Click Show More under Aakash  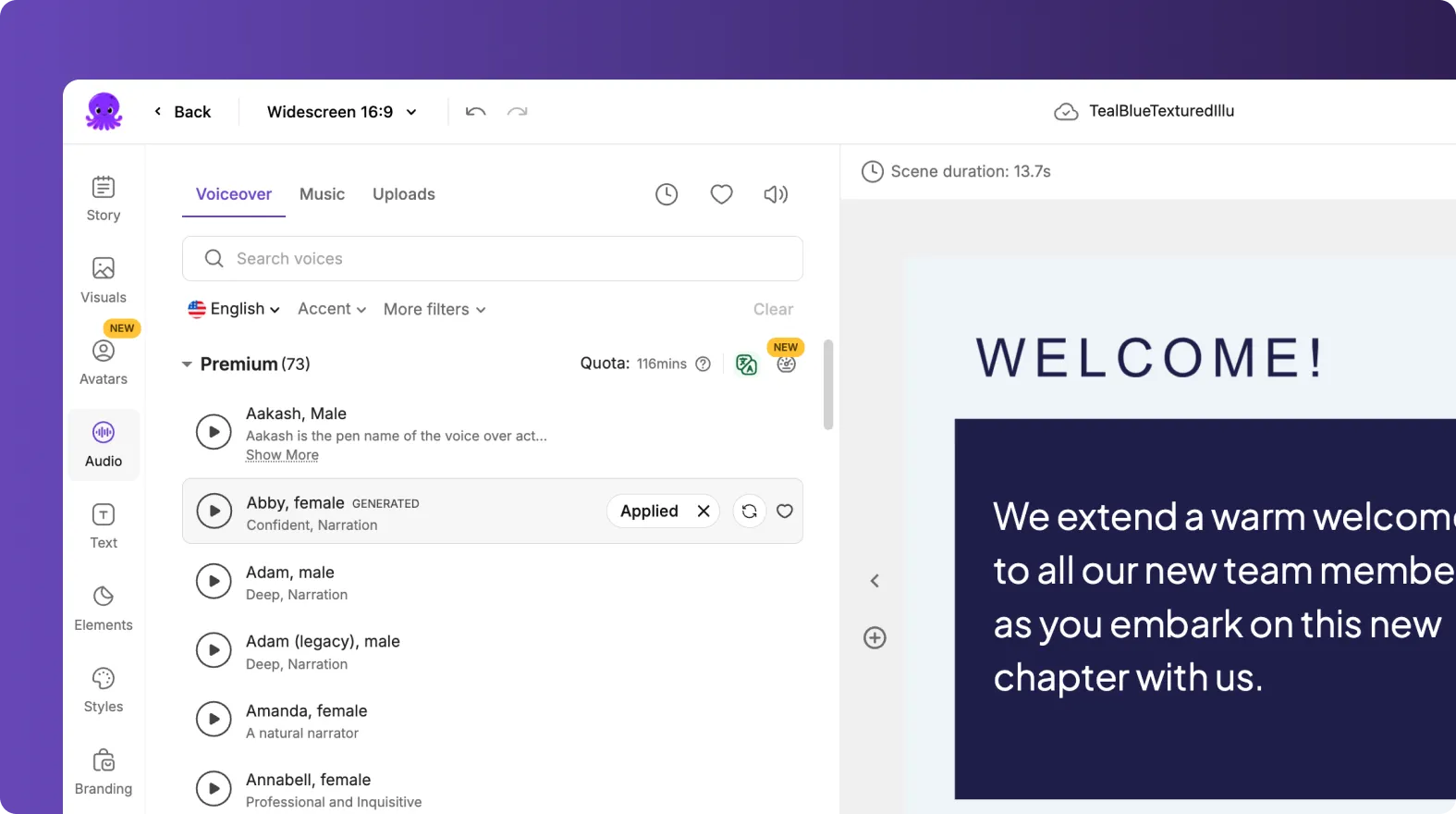click(282, 455)
